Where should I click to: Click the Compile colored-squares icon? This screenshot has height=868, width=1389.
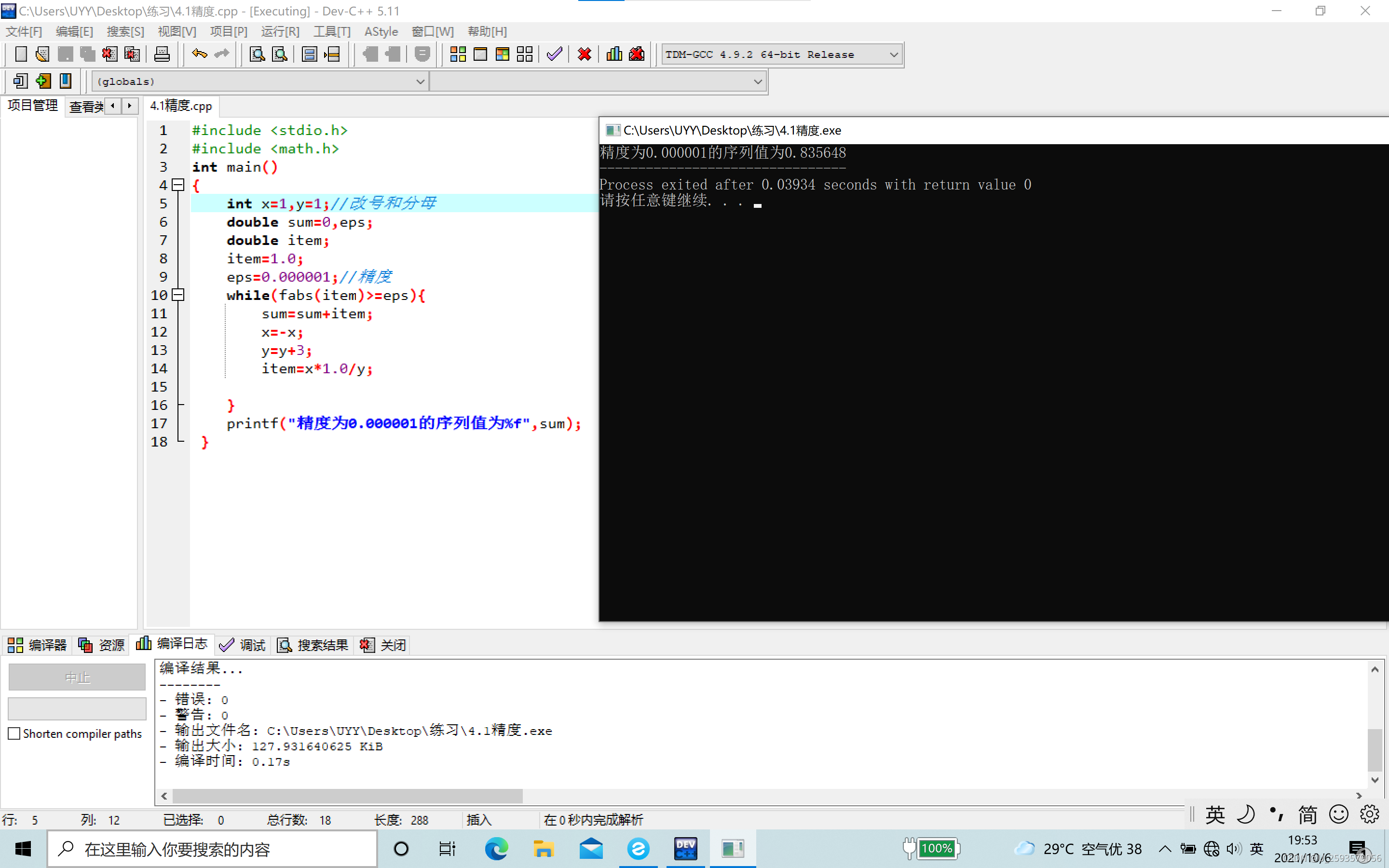[458, 54]
